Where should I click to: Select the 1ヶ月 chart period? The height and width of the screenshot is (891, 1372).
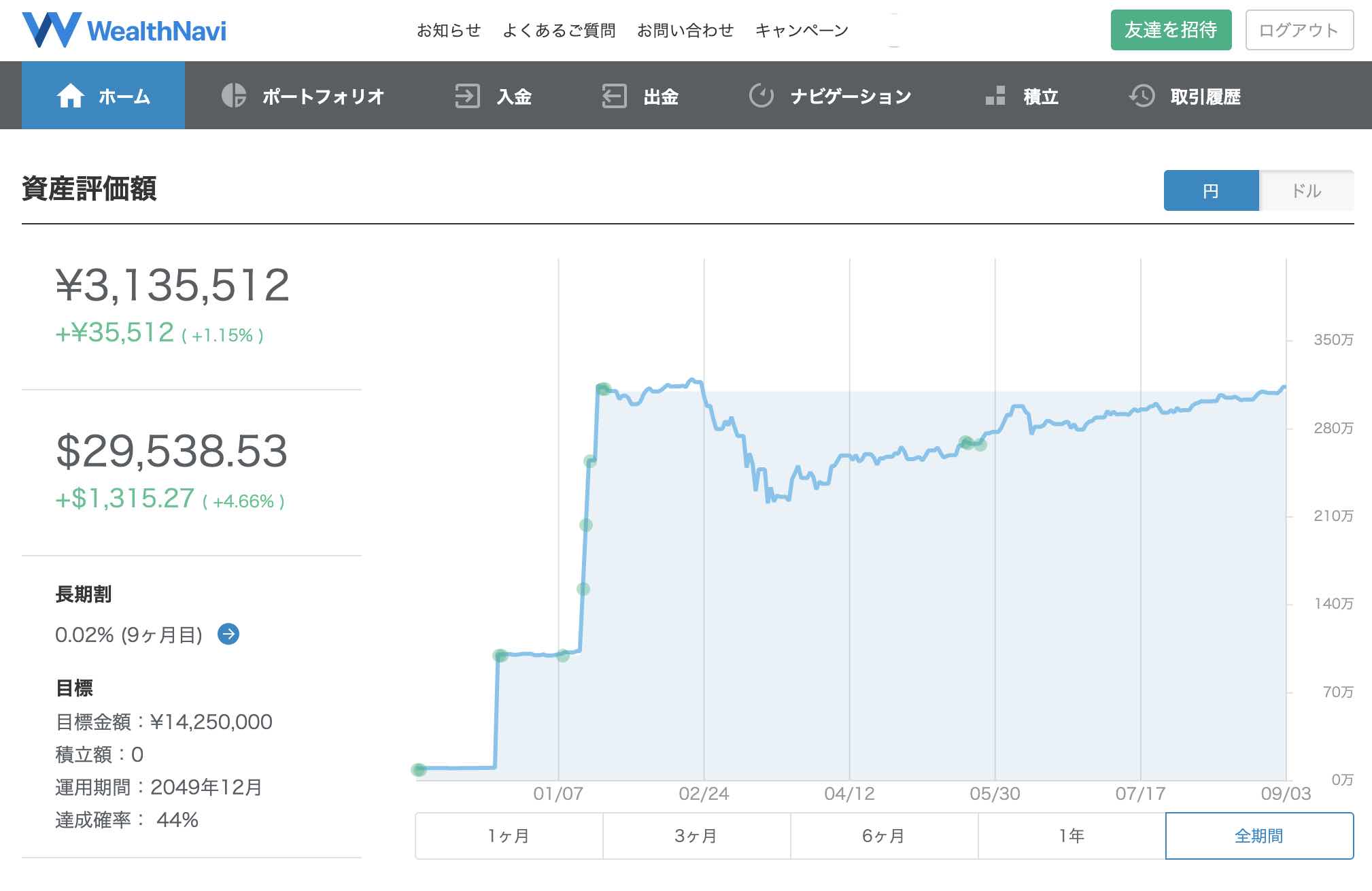(509, 836)
